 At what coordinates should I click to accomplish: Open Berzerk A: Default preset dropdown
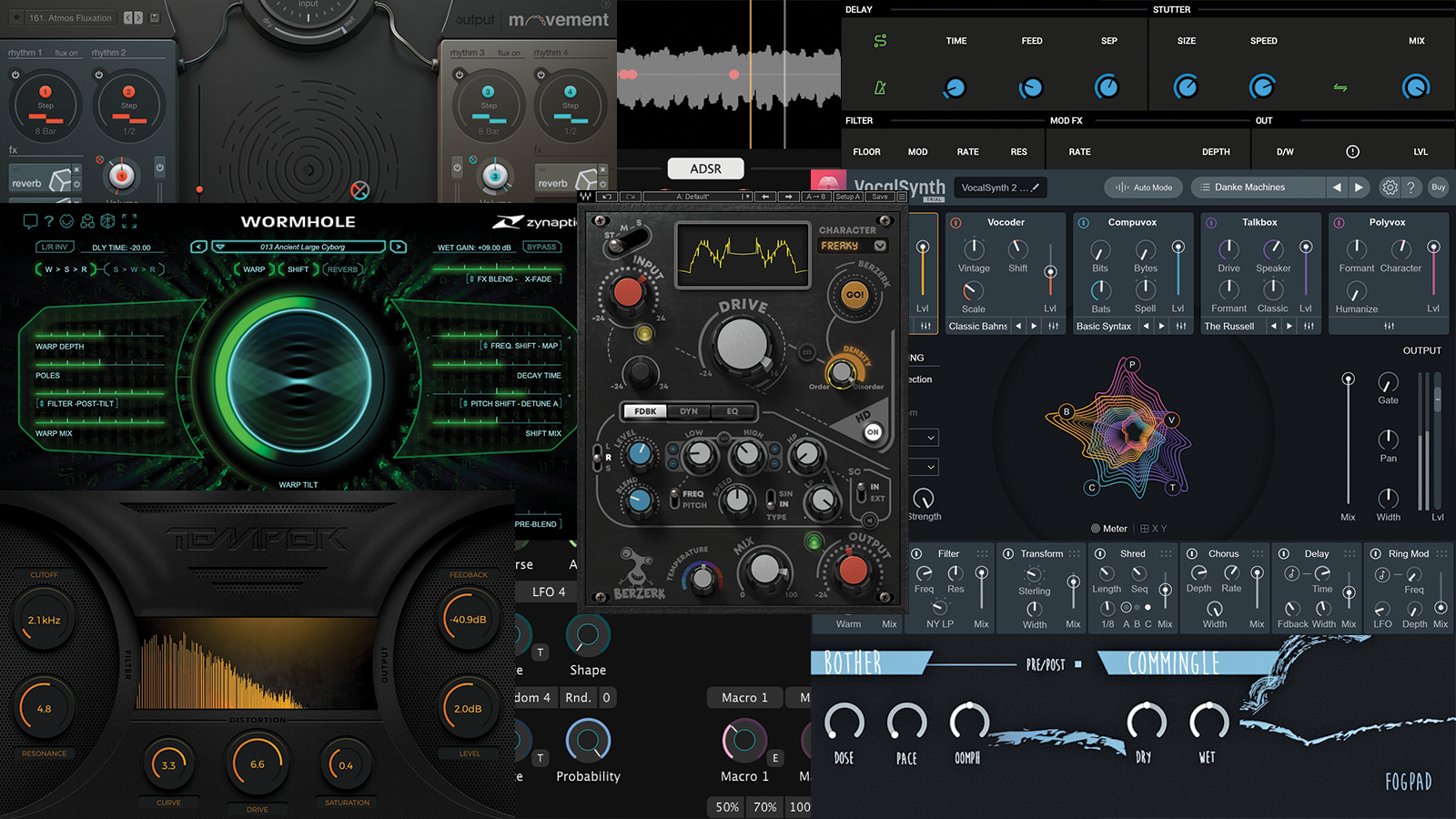click(699, 197)
